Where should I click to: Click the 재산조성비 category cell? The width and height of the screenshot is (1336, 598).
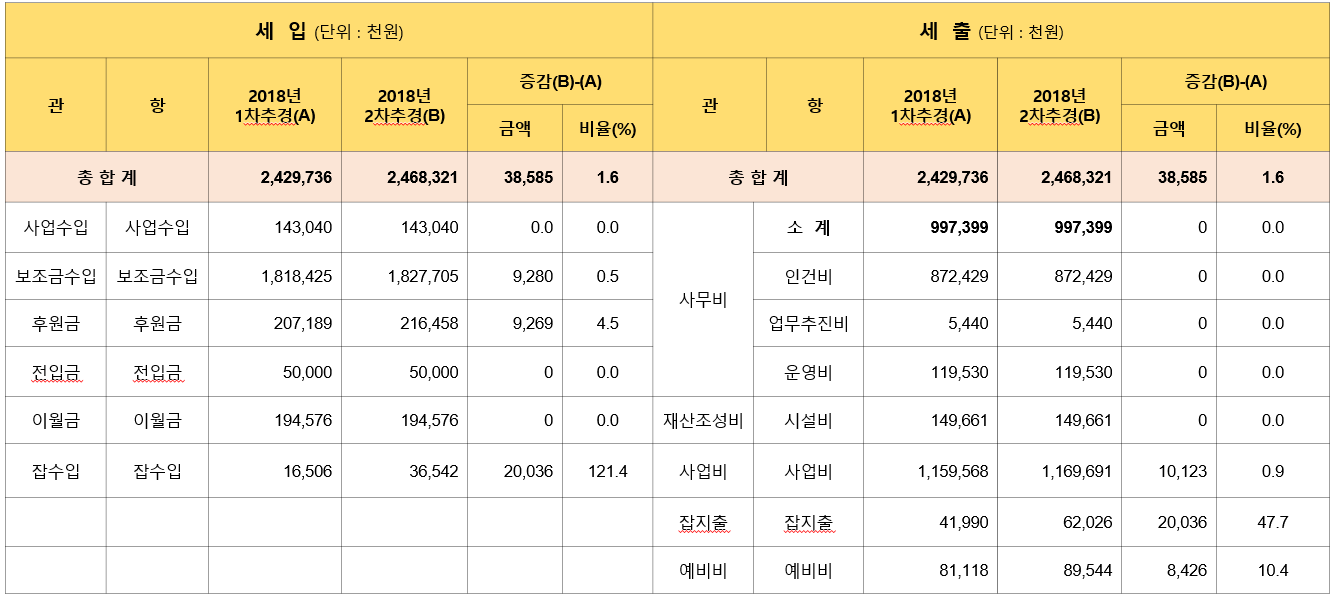coord(703,420)
